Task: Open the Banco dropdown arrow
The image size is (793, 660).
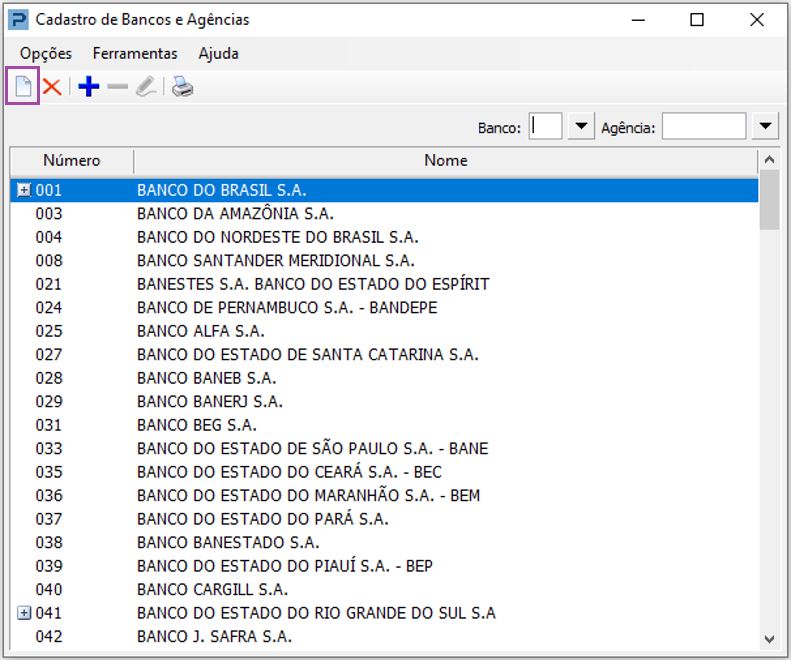Action: (581, 126)
